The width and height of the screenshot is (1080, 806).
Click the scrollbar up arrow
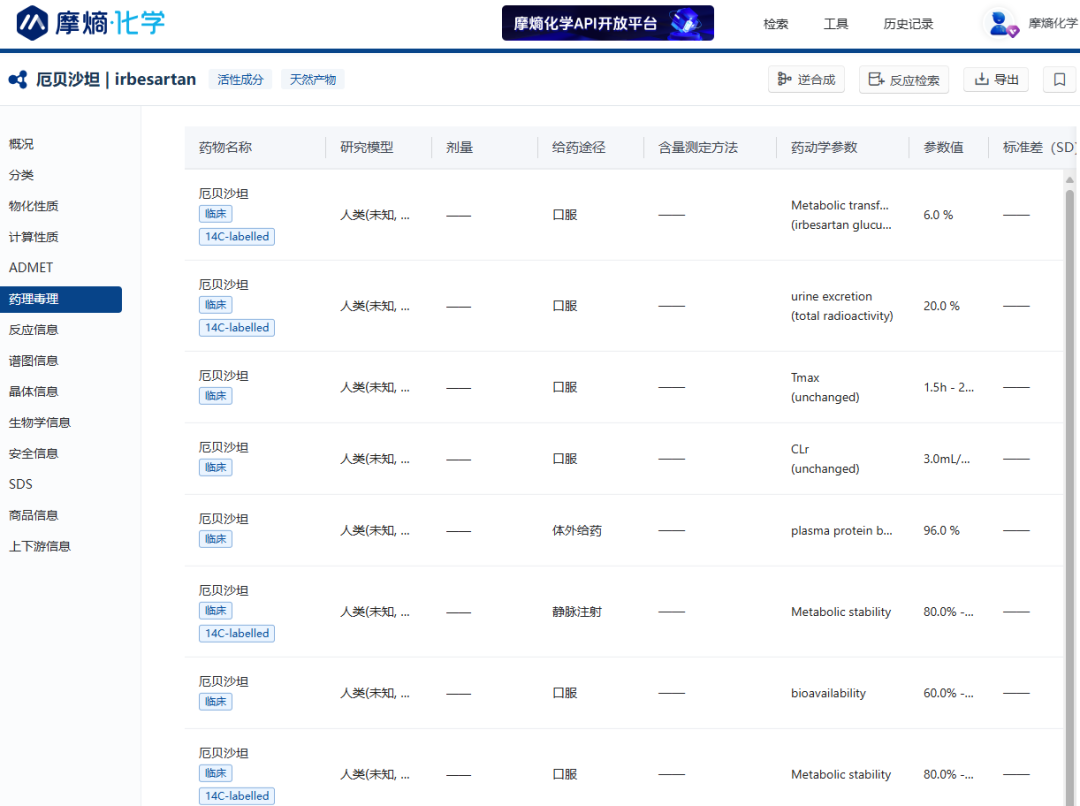click(1069, 180)
